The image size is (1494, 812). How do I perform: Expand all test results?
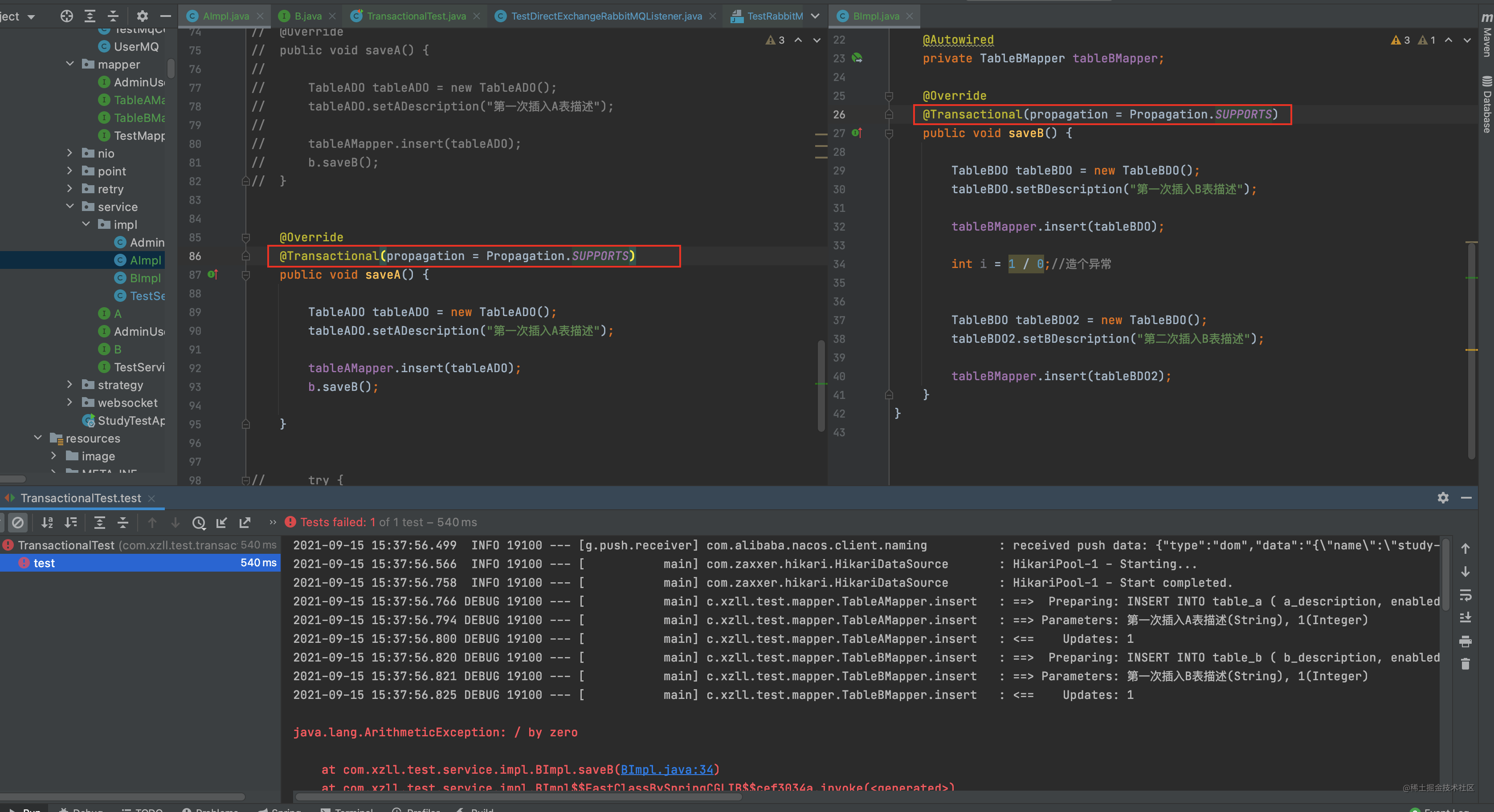[100, 522]
